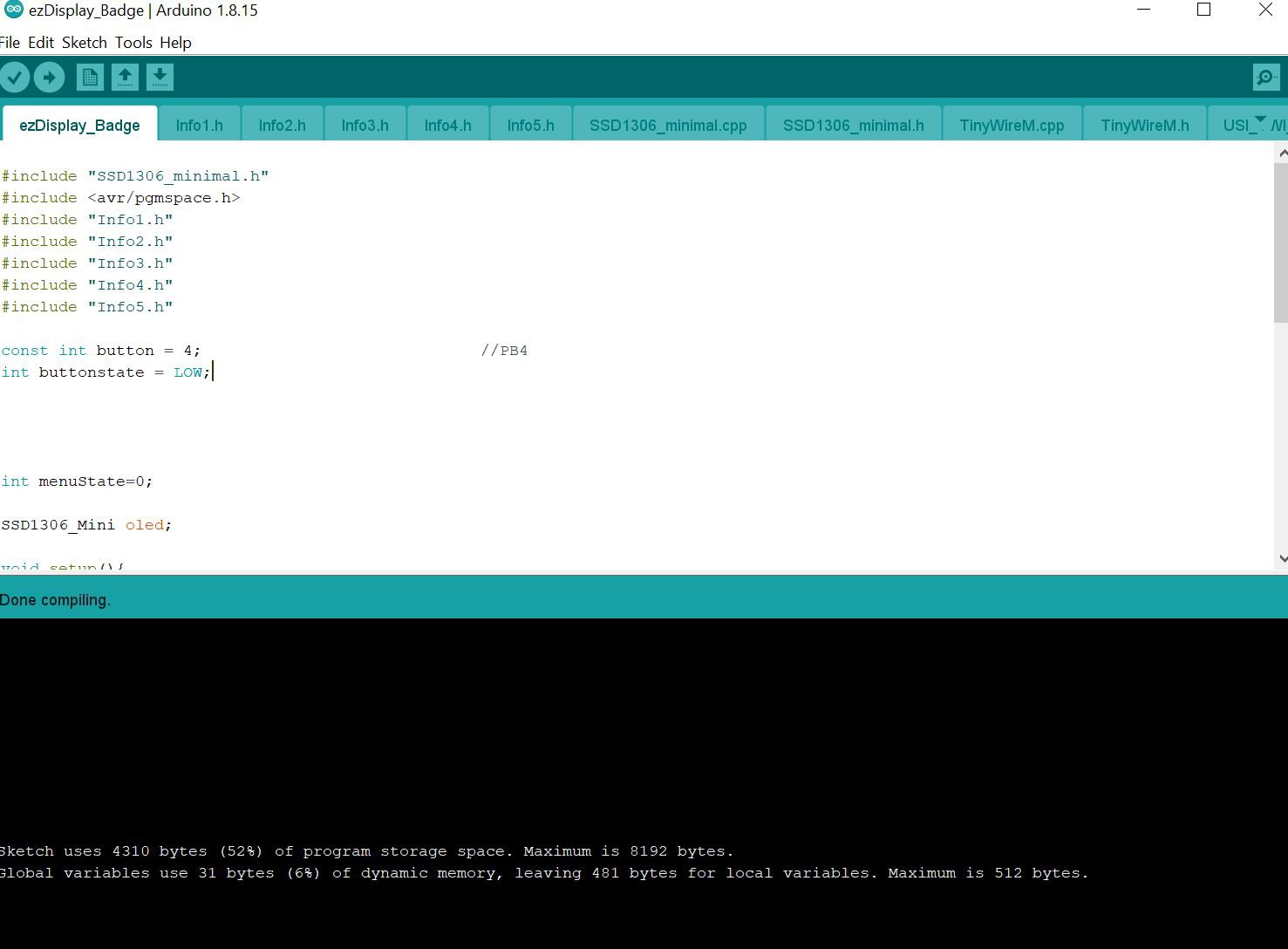Click the 'int buttonstate = LOW;' line
Image resolution: width=1288 pixels, height=949 pixels.
tap(106, 372)
